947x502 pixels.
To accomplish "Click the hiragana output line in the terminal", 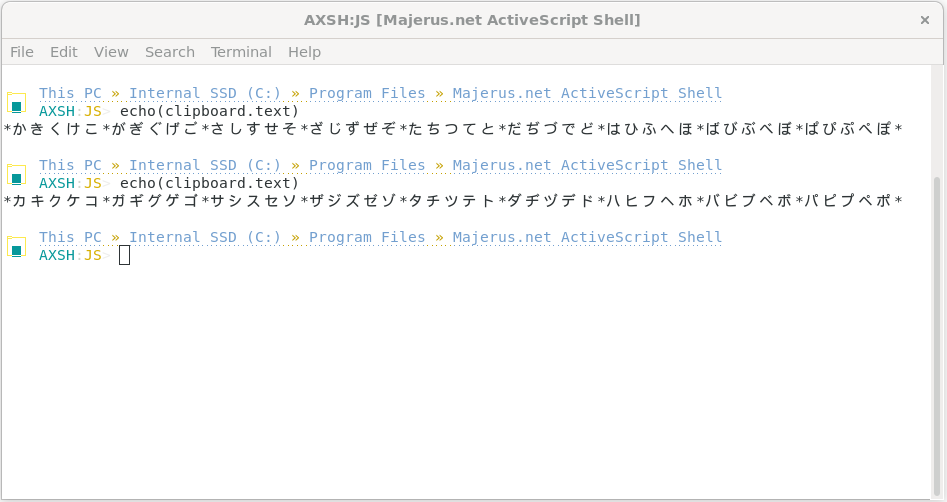I will 453,129.
